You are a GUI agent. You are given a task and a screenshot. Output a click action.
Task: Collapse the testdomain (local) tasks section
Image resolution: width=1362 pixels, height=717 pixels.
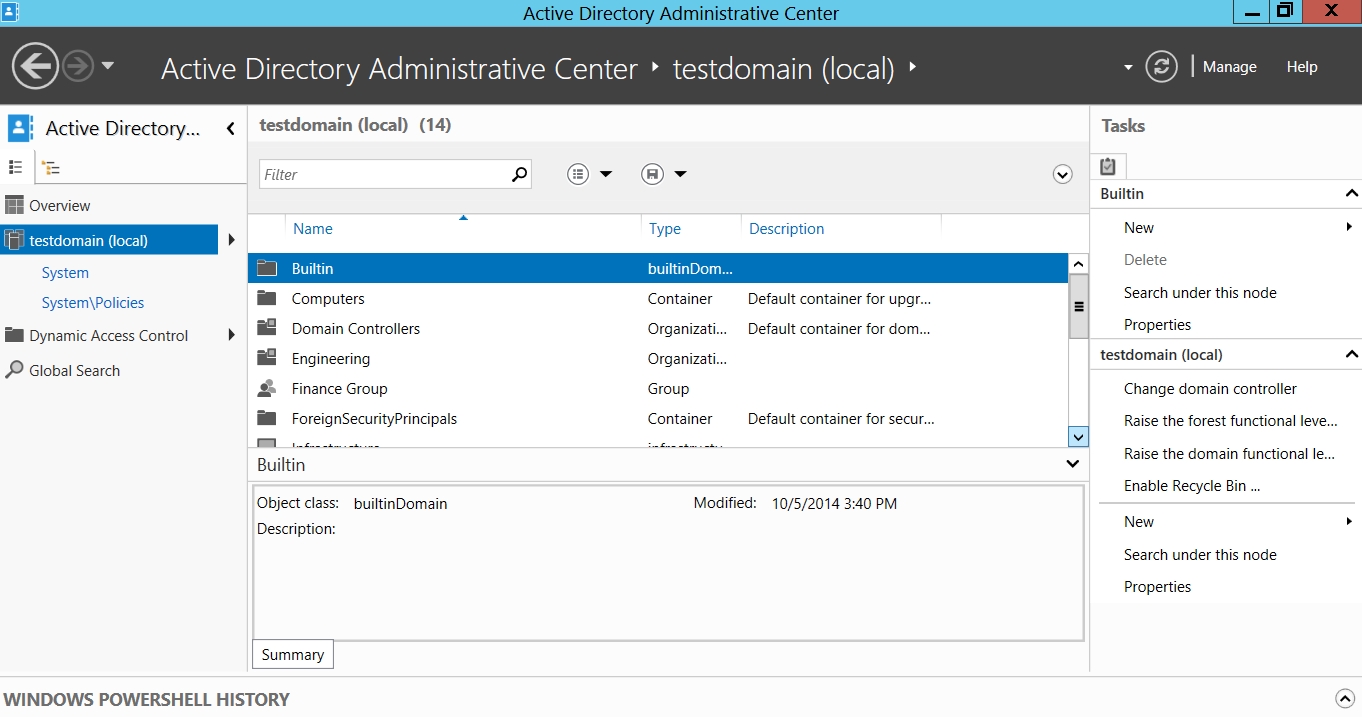click(1352, 355)
